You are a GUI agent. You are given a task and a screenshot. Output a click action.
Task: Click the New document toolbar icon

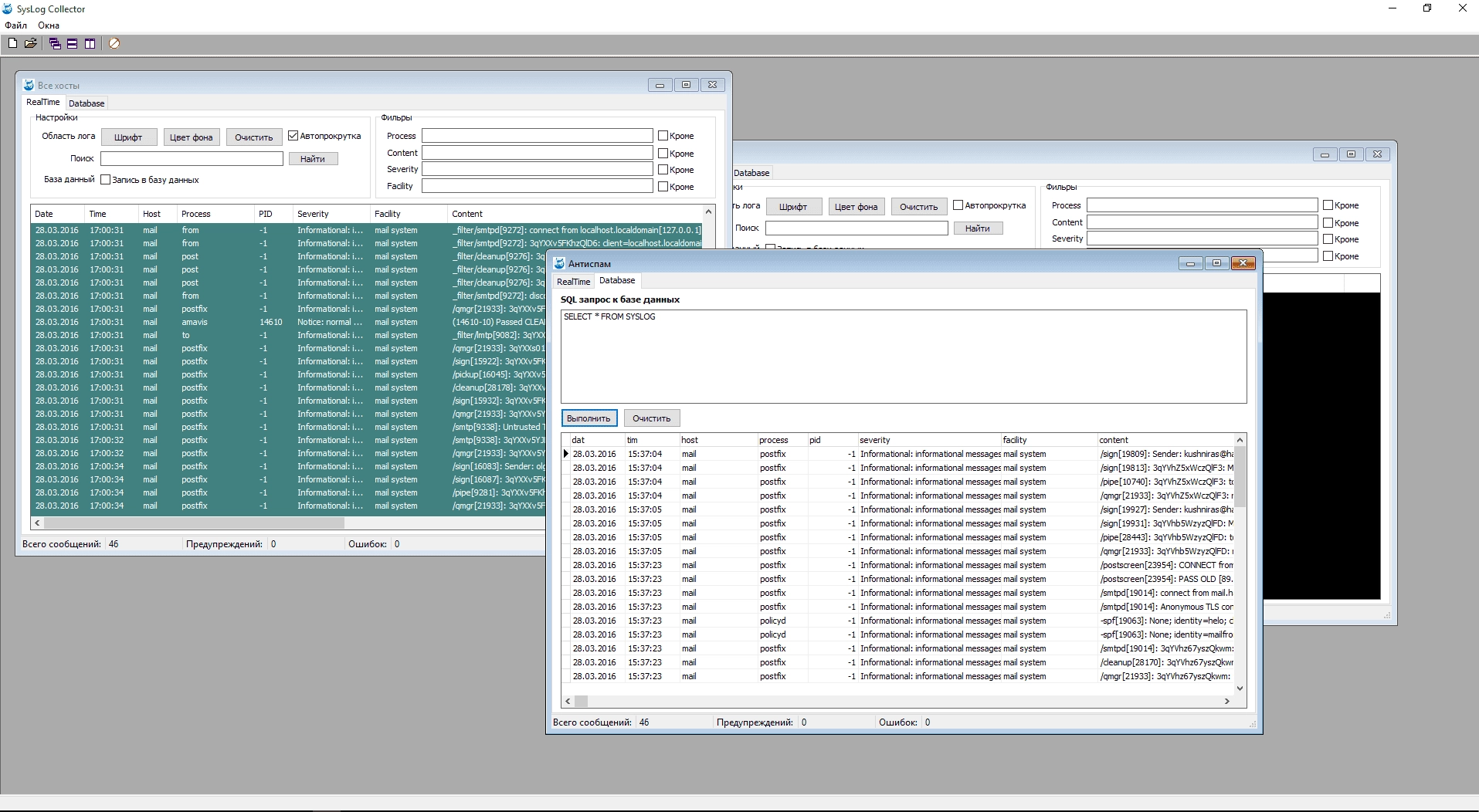[12, 43]
